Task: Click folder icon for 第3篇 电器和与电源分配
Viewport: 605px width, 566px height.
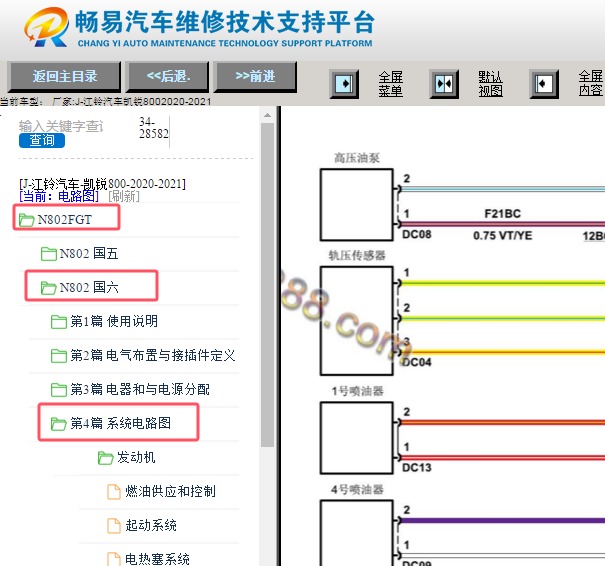Action: [59, 390]
